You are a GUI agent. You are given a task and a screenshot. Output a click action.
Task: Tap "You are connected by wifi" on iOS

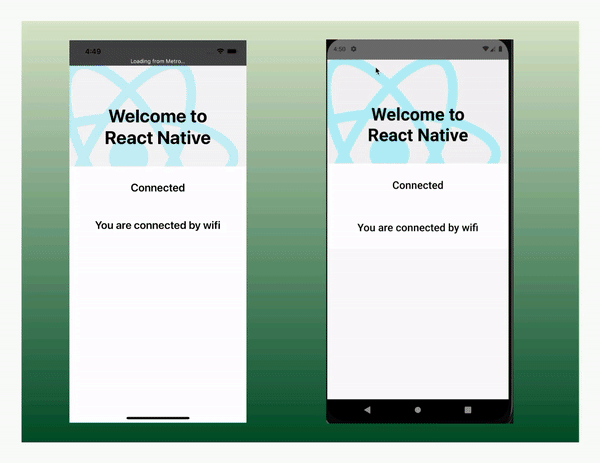158,226
